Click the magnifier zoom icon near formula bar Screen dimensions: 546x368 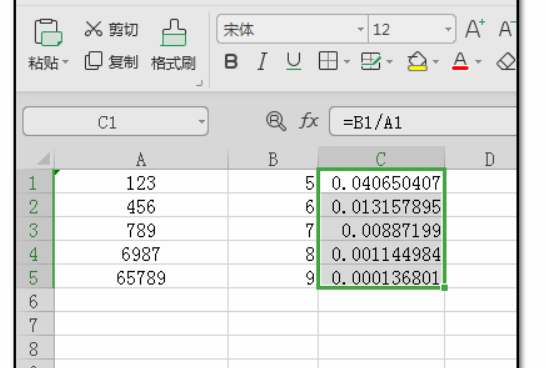[x=276, y=121]
